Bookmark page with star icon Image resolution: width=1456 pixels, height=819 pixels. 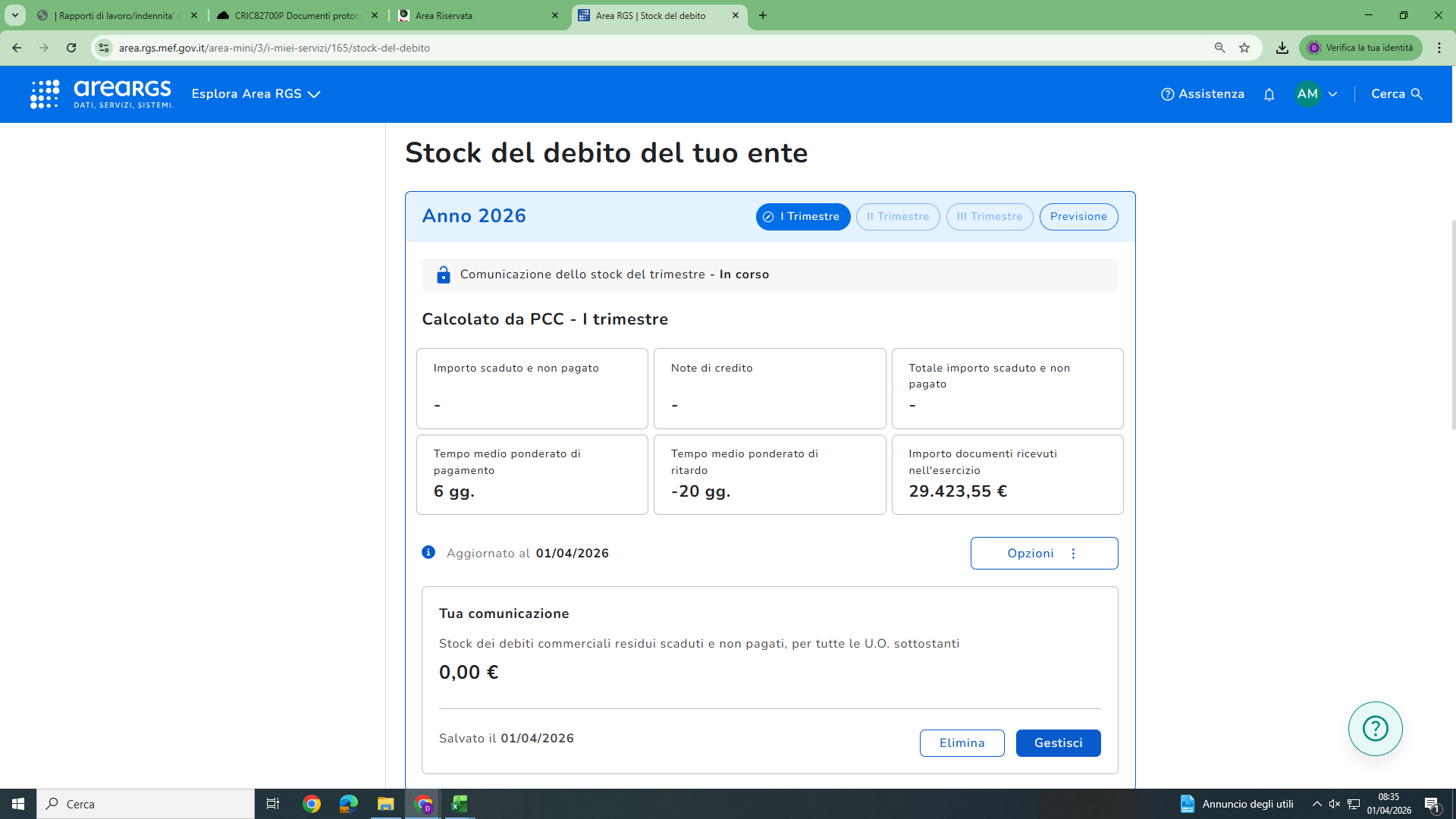point(1244,48)
